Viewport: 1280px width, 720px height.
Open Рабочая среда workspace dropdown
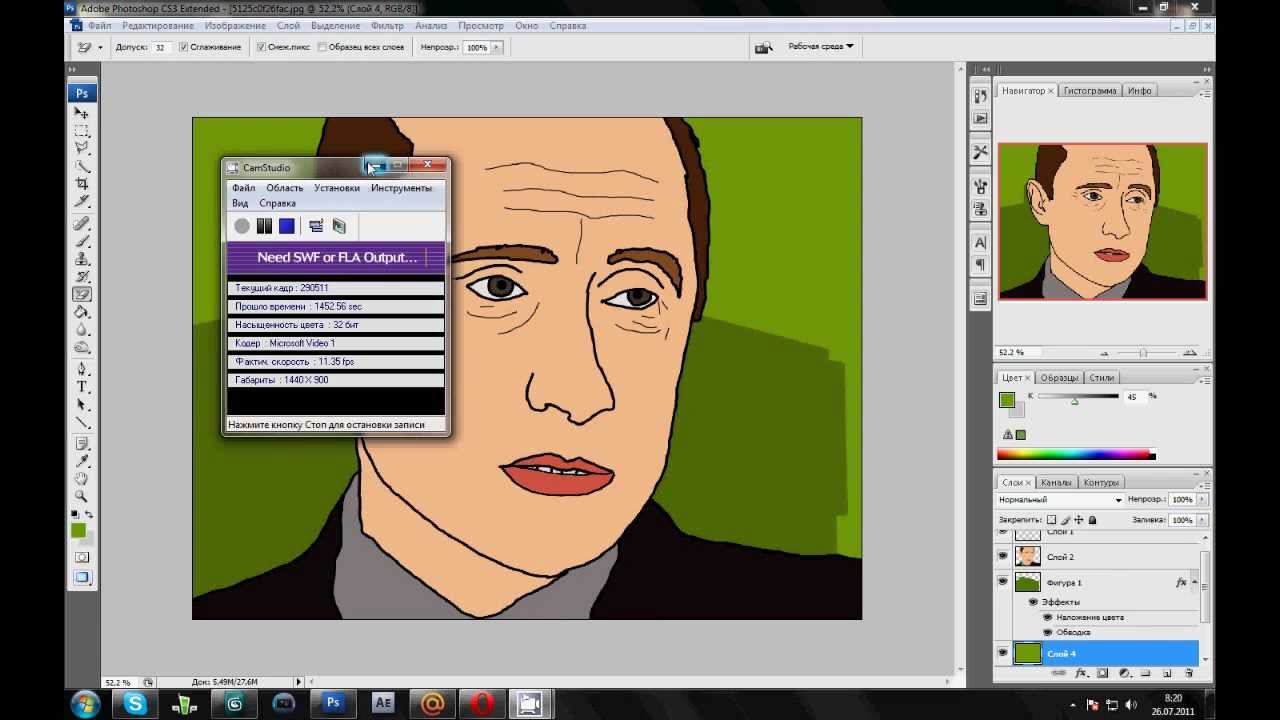[821, 47]
